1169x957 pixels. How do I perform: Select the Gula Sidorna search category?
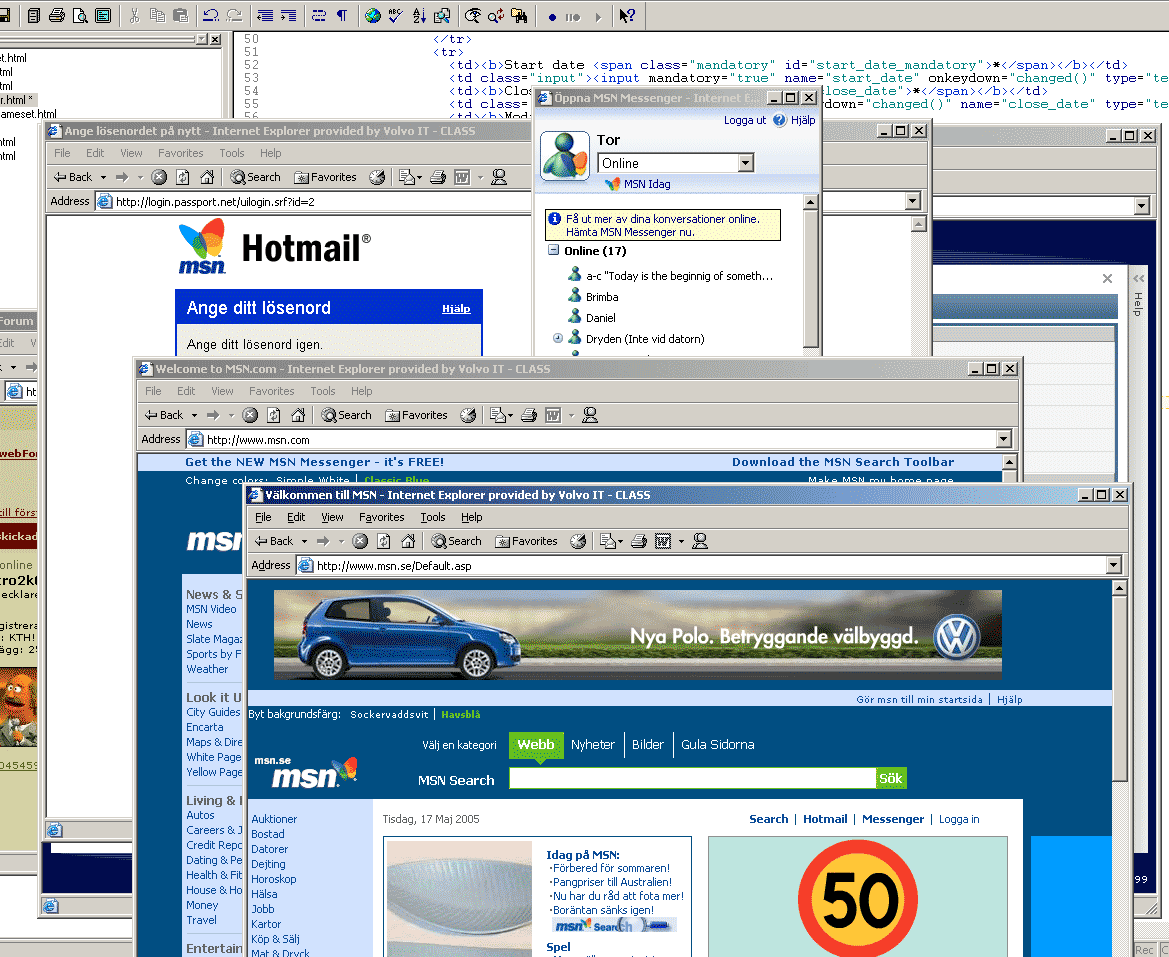[717, 745]
